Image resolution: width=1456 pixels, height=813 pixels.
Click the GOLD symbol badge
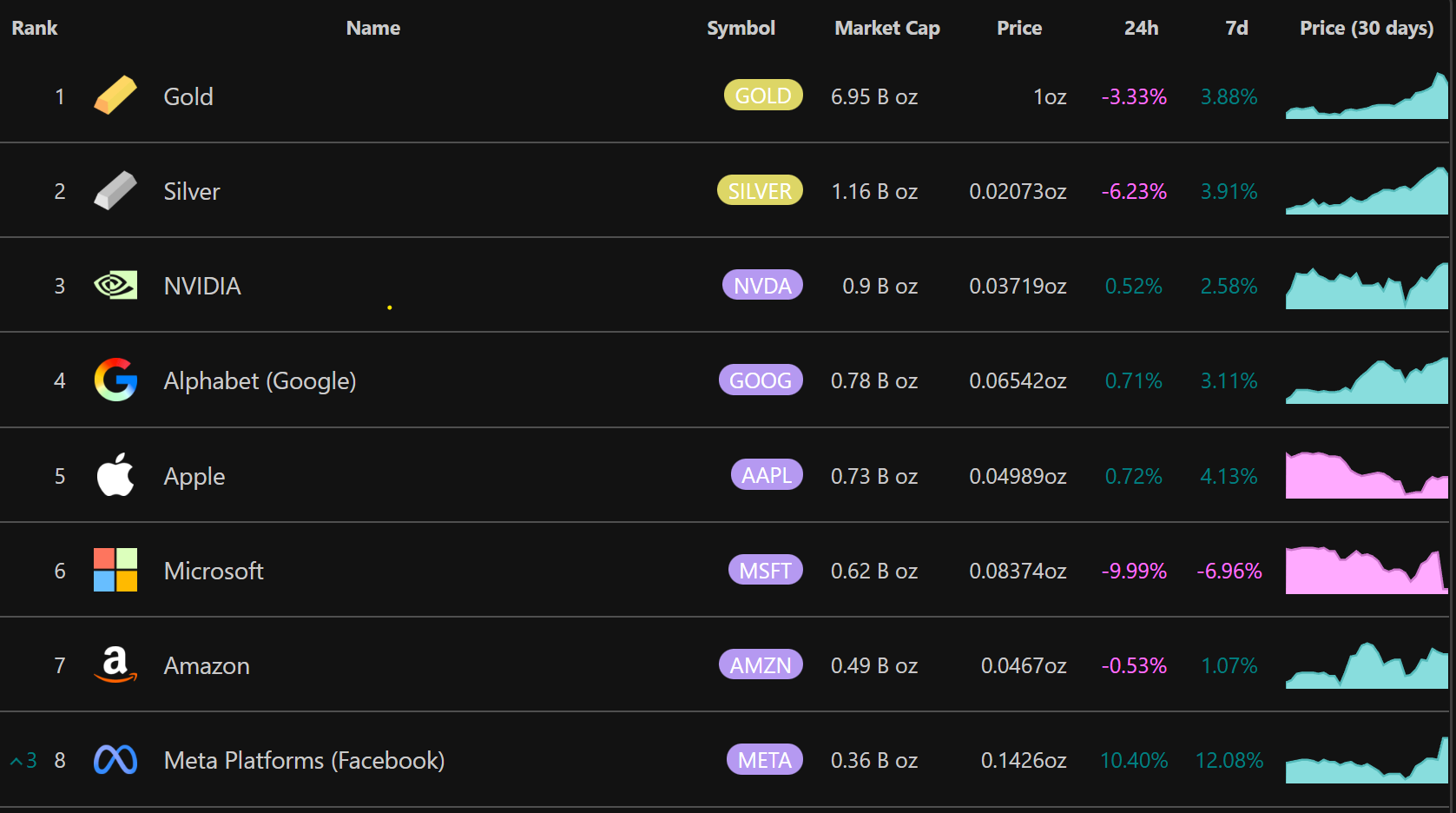click(763, 96)
